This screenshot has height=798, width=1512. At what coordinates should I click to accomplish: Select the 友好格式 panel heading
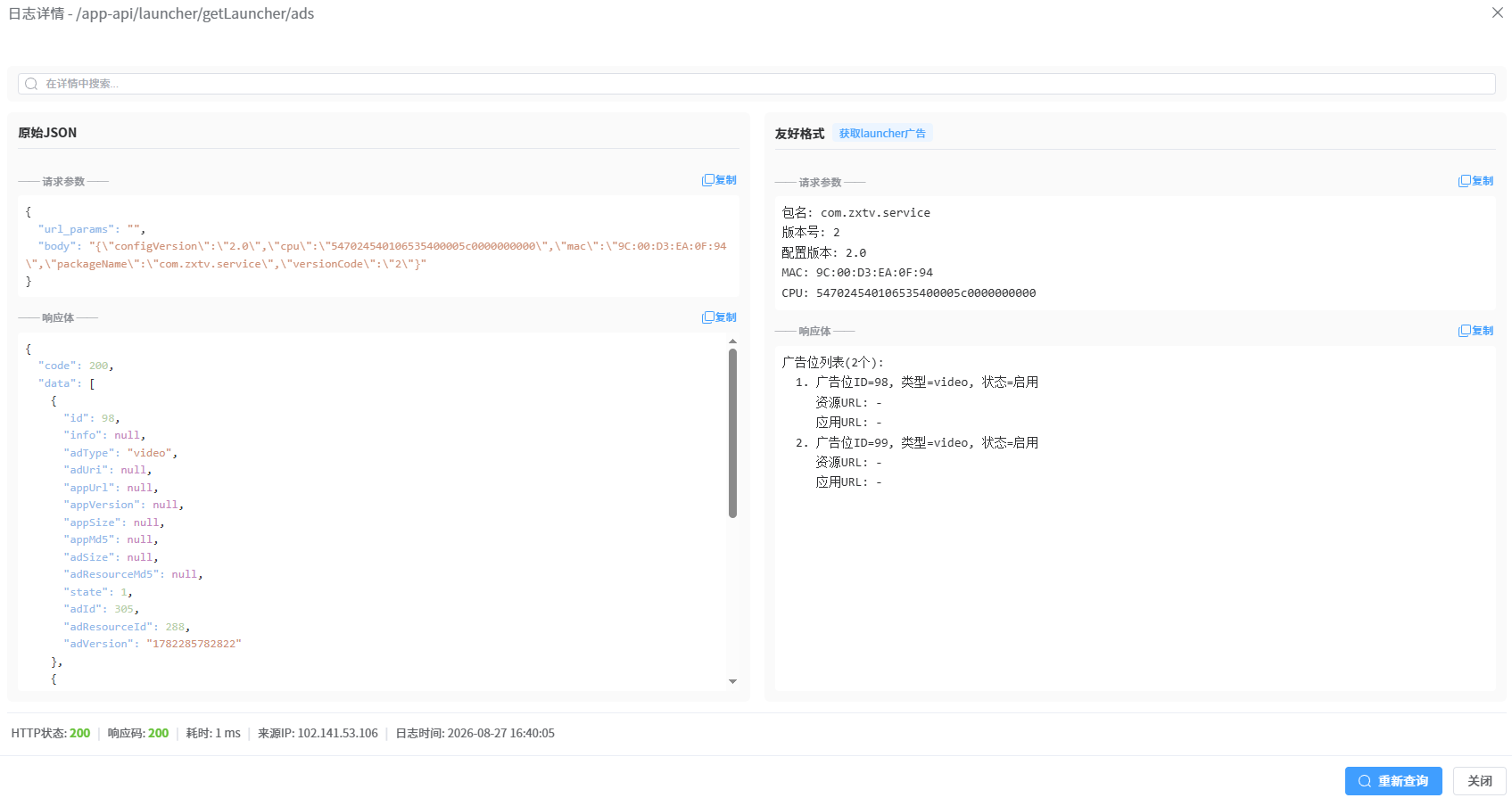click(799, 134)
